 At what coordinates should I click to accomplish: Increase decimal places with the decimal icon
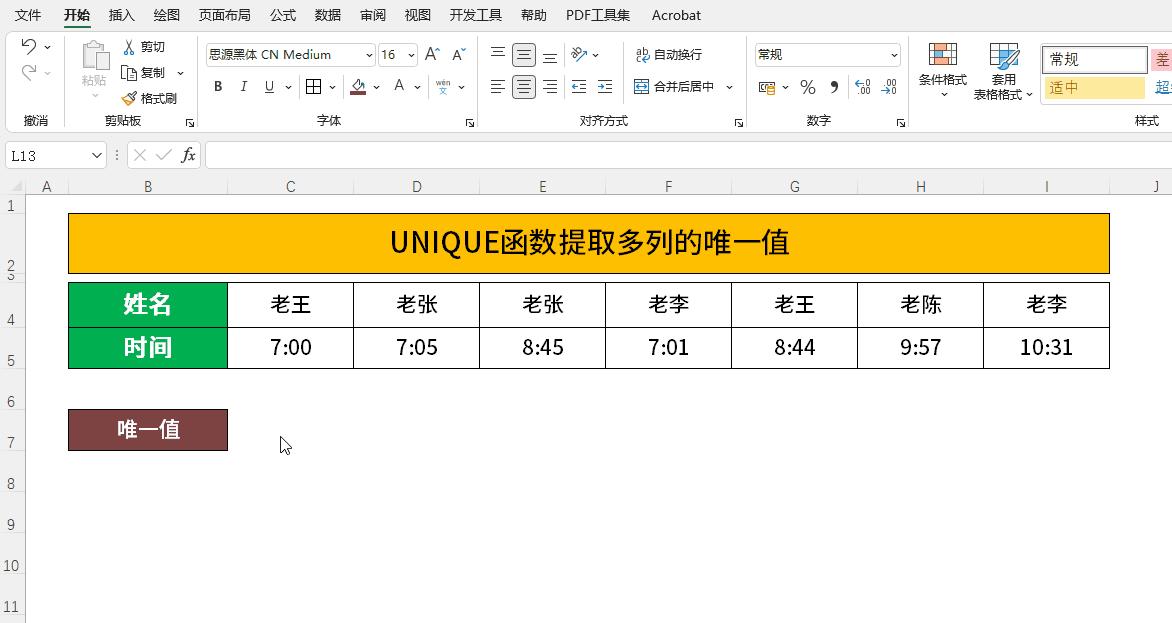click(862, 87)
